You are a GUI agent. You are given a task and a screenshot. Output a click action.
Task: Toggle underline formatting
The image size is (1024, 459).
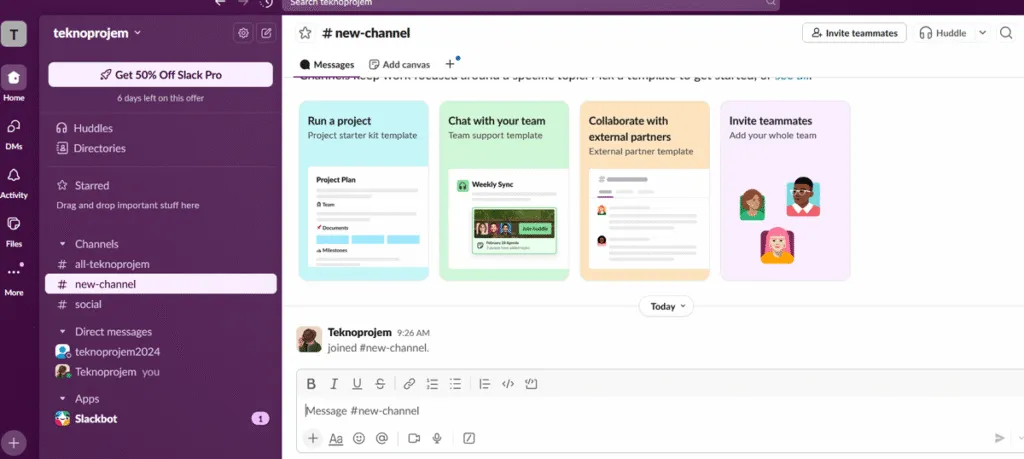coord(357,384)
